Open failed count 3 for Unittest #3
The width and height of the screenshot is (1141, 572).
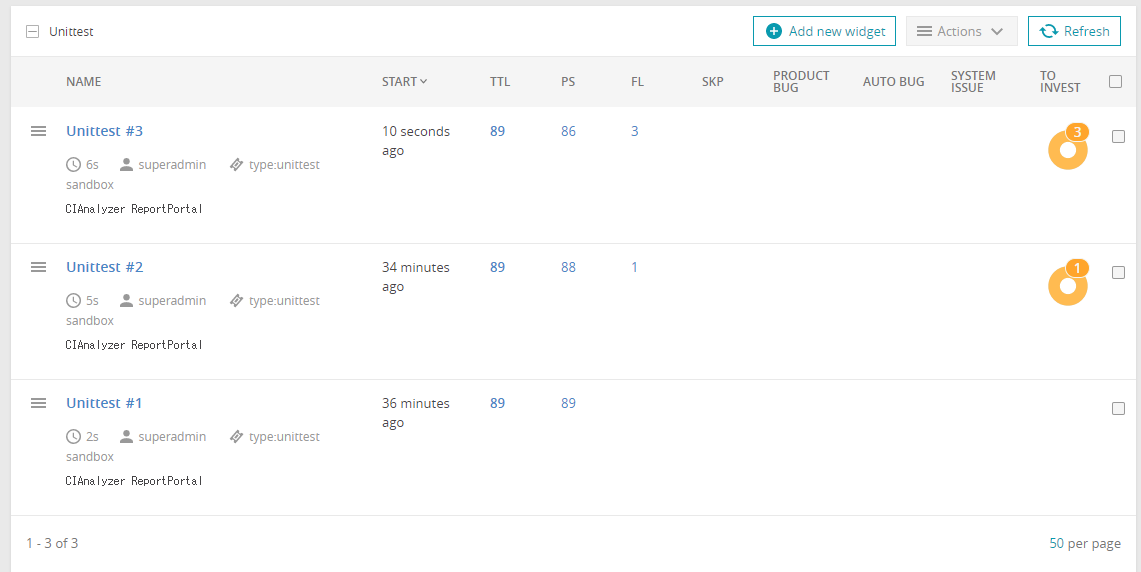pos(634,131)
